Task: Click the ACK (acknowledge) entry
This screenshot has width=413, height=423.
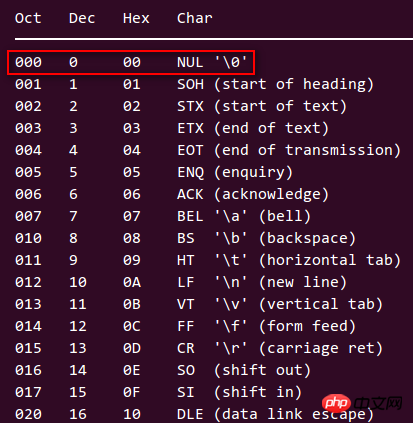Action: pos(253,194)
